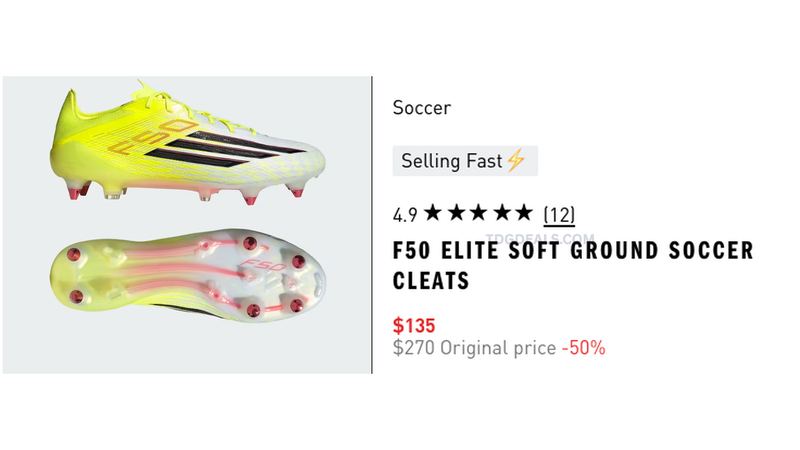Viewport: 800px width, 450px height.
Task: Click the F50 logo on the soleplate
Action: point(265,265)
